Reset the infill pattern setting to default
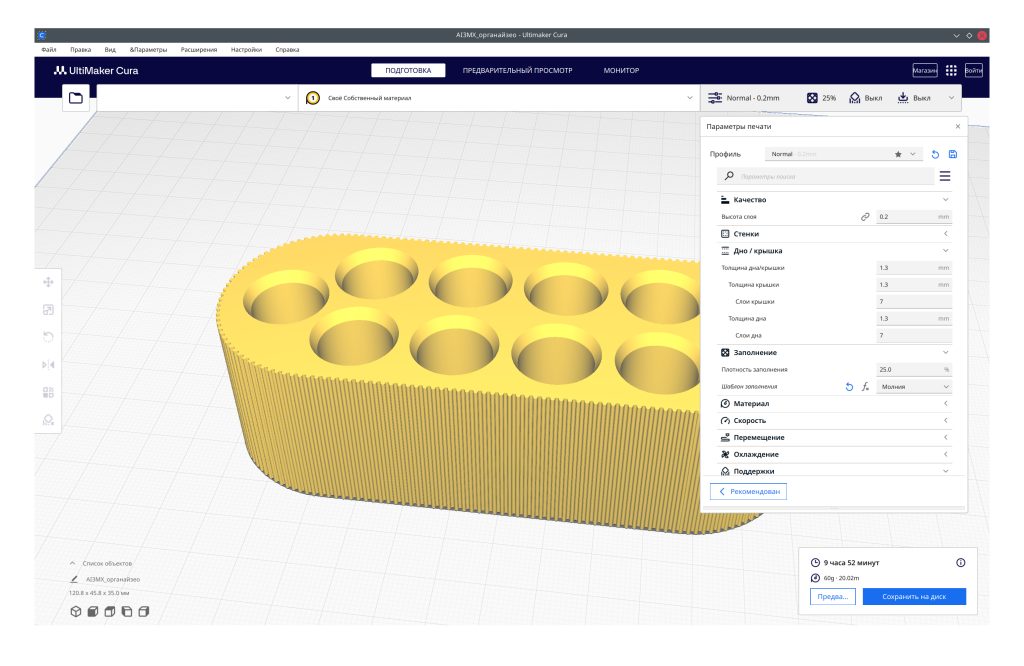This screenshot has height=666, width=1024. click(850, 386)
